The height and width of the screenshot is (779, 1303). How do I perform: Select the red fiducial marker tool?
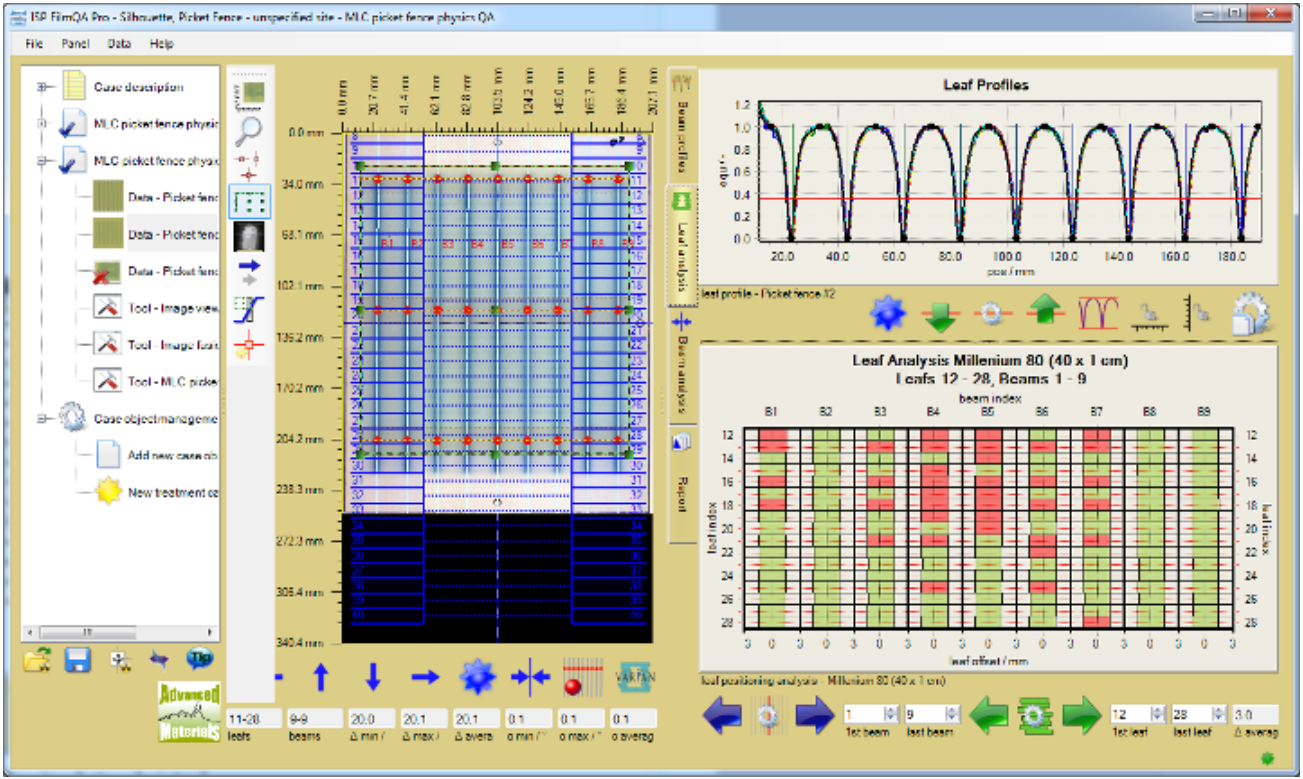tap(248, 165)
